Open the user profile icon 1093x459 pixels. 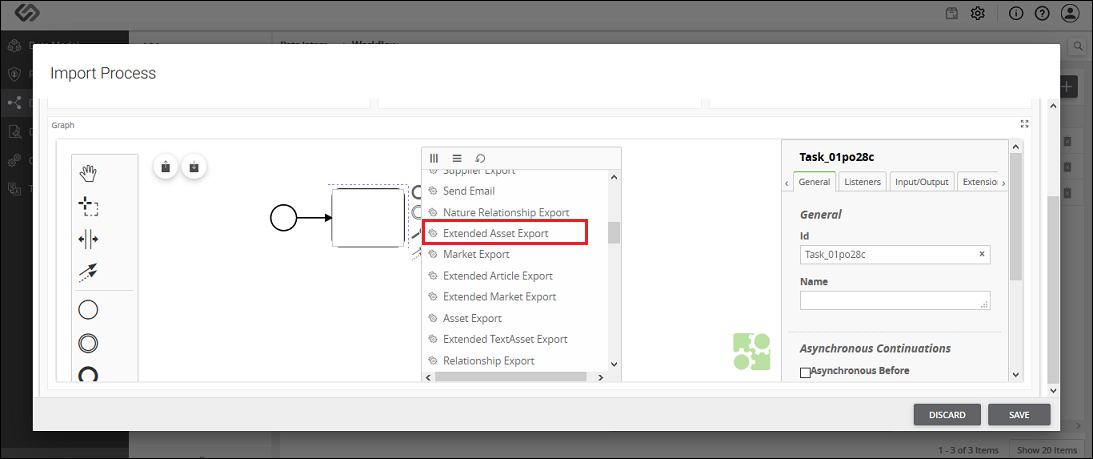1069,13
